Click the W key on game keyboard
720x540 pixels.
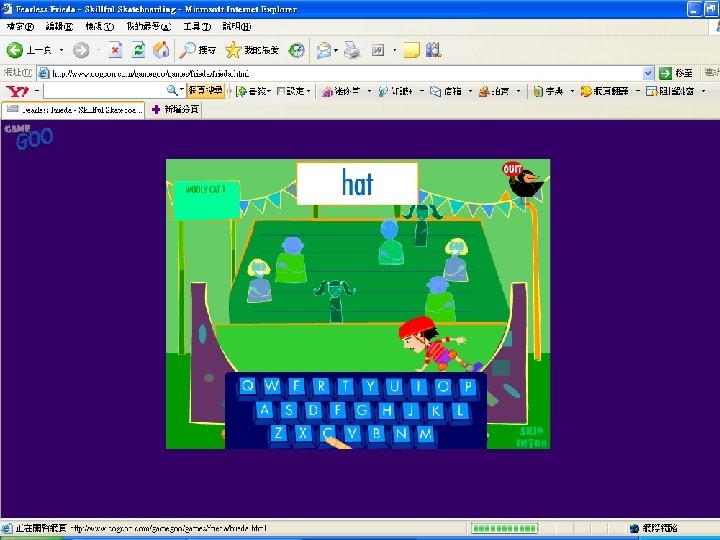(x=271, y=386)
